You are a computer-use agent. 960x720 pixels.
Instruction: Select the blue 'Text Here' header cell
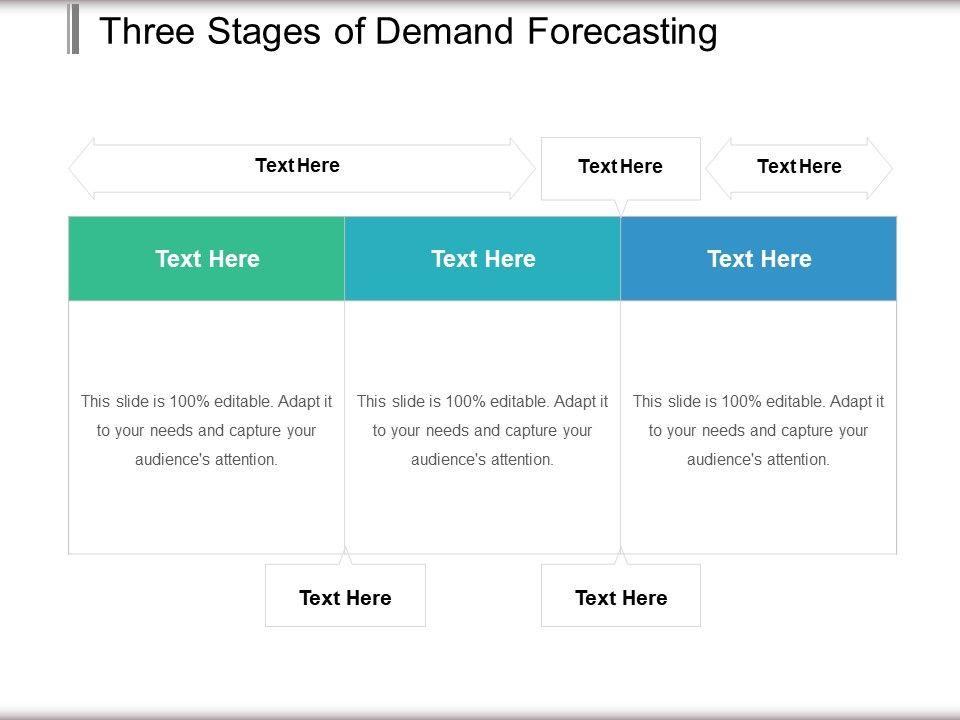pyautogui.click(x=759, y=259)
